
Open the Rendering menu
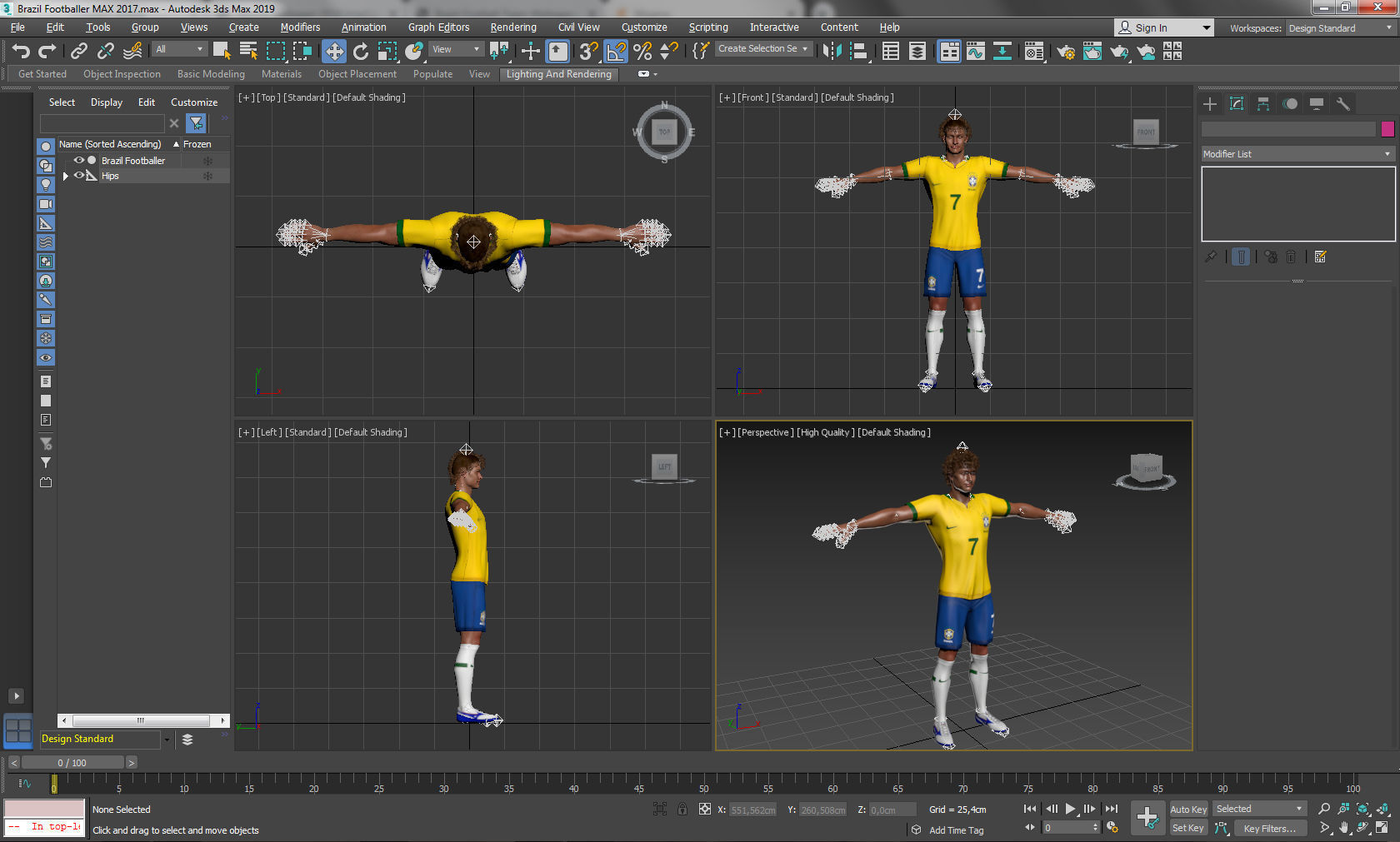[x=513, y=27]
